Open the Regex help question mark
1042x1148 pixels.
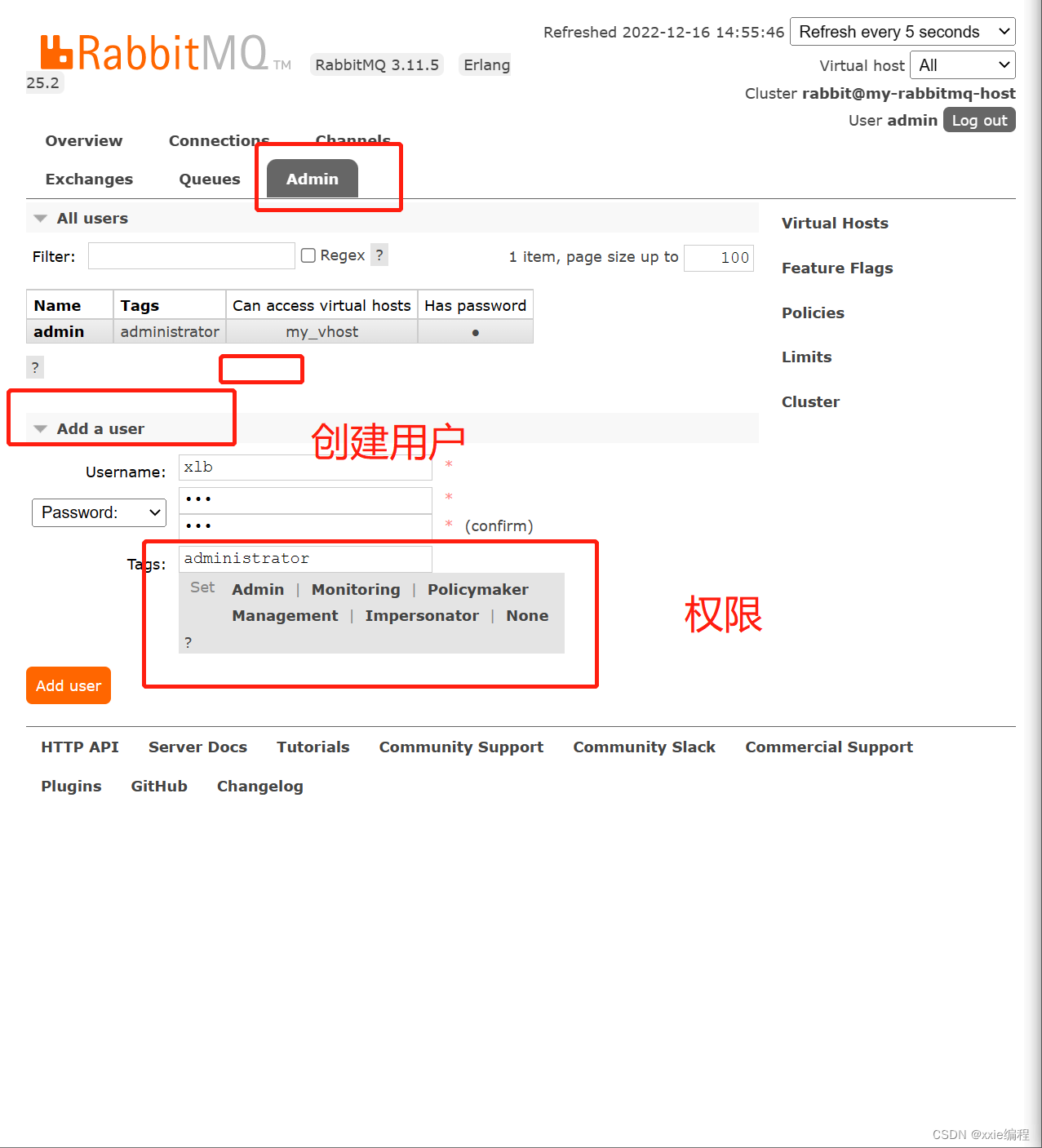pos(379,255)
